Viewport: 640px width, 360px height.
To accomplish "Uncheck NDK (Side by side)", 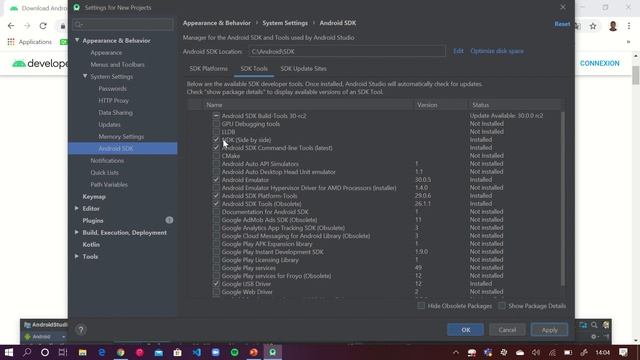I will click(x=216, y=140).
